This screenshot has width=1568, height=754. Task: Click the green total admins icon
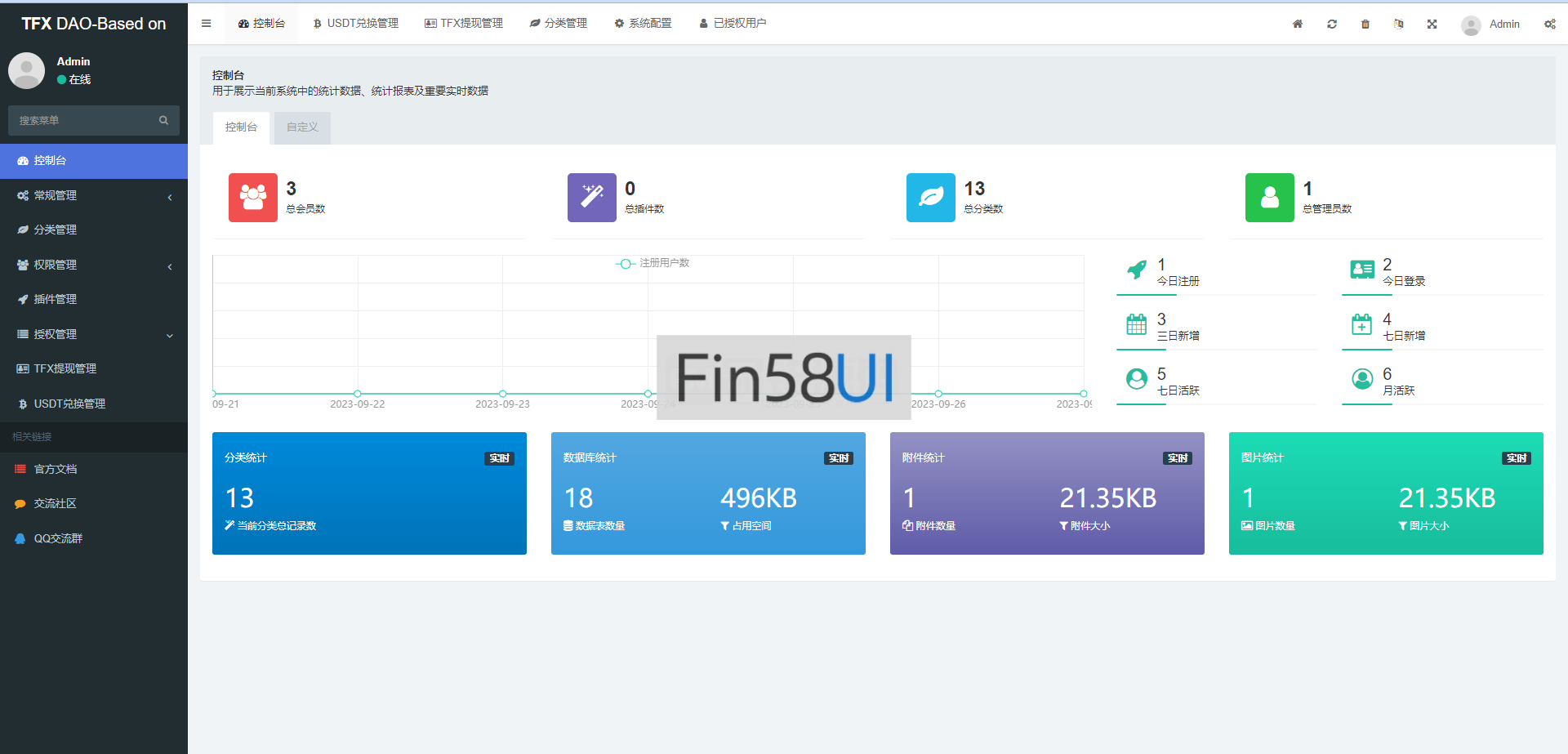(x=1269, y=198)
